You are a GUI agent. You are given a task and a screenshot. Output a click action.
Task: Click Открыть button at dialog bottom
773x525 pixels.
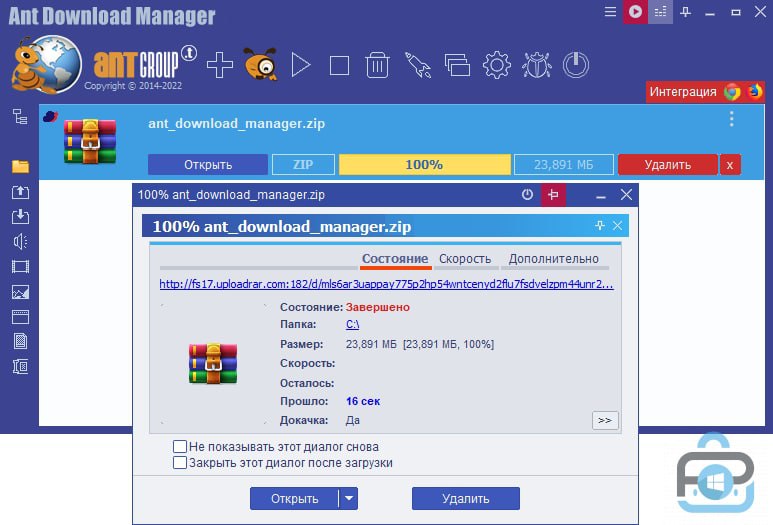[x=294, y=498]
